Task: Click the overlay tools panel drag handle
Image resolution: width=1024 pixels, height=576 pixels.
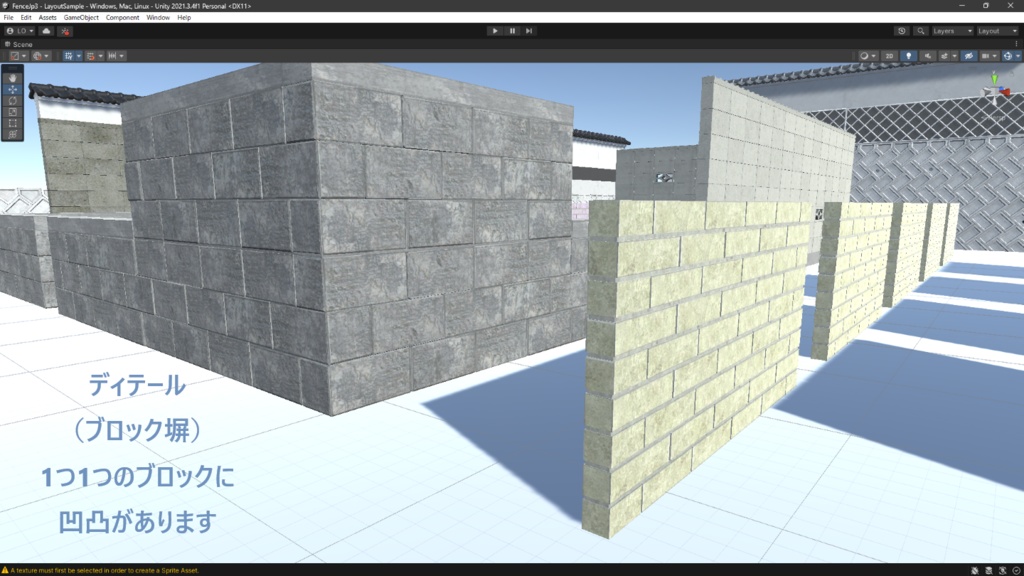Action: (12, 68)
